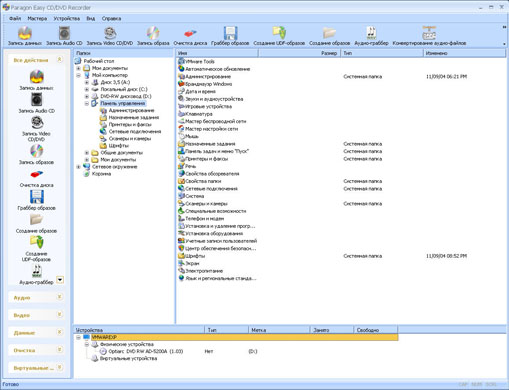
Task: Open Аудио-граббер from the toolbar
Action: (x=371, y=36)
